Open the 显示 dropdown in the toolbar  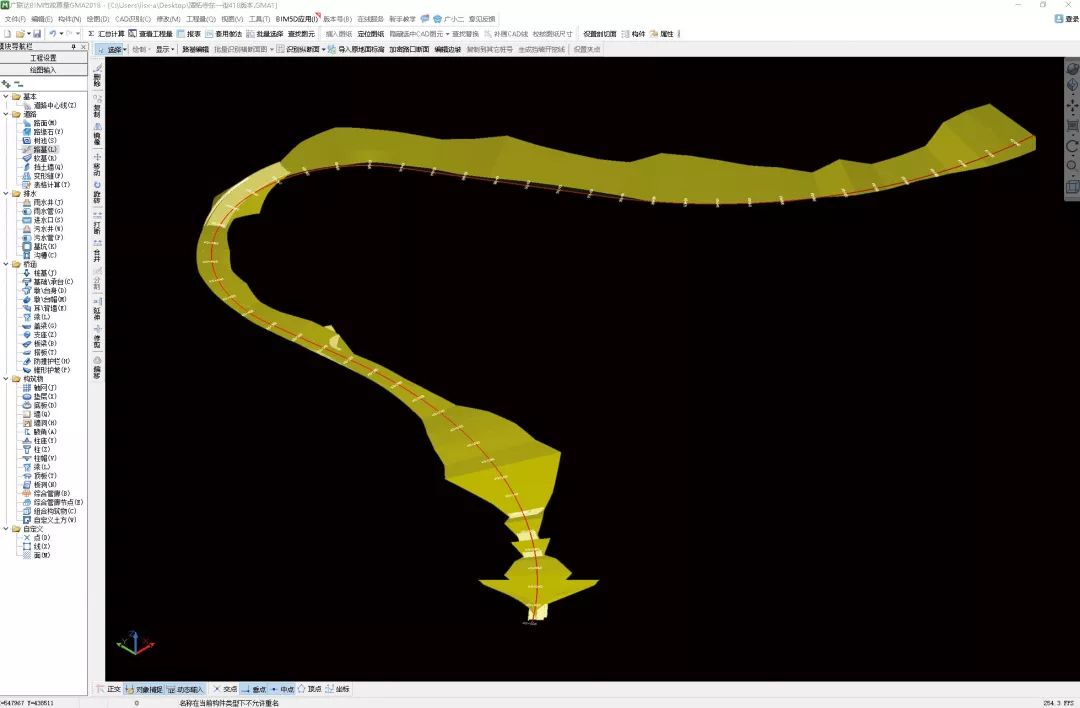163,49
